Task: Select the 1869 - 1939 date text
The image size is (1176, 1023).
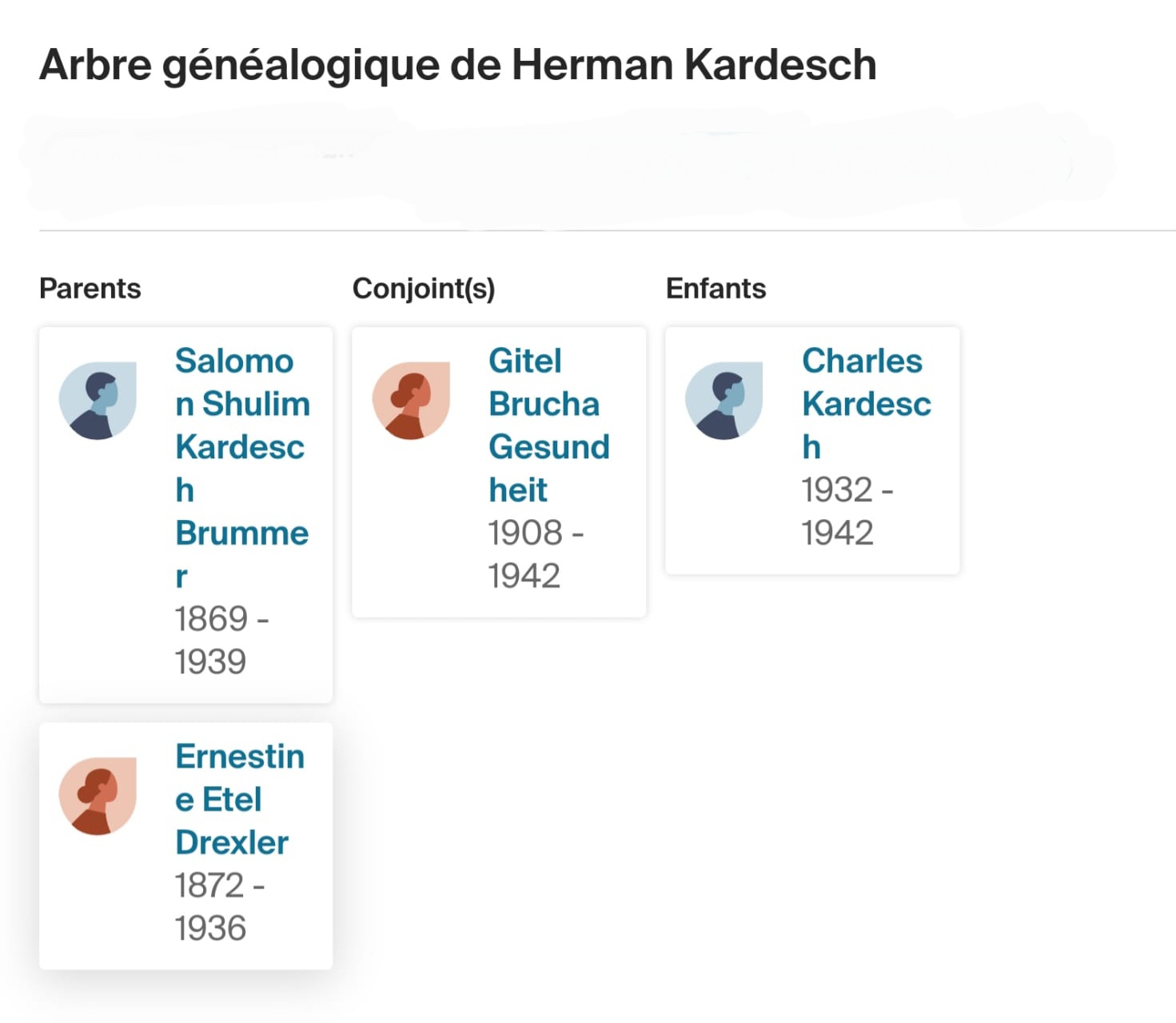Action: [x=221, y=640]
